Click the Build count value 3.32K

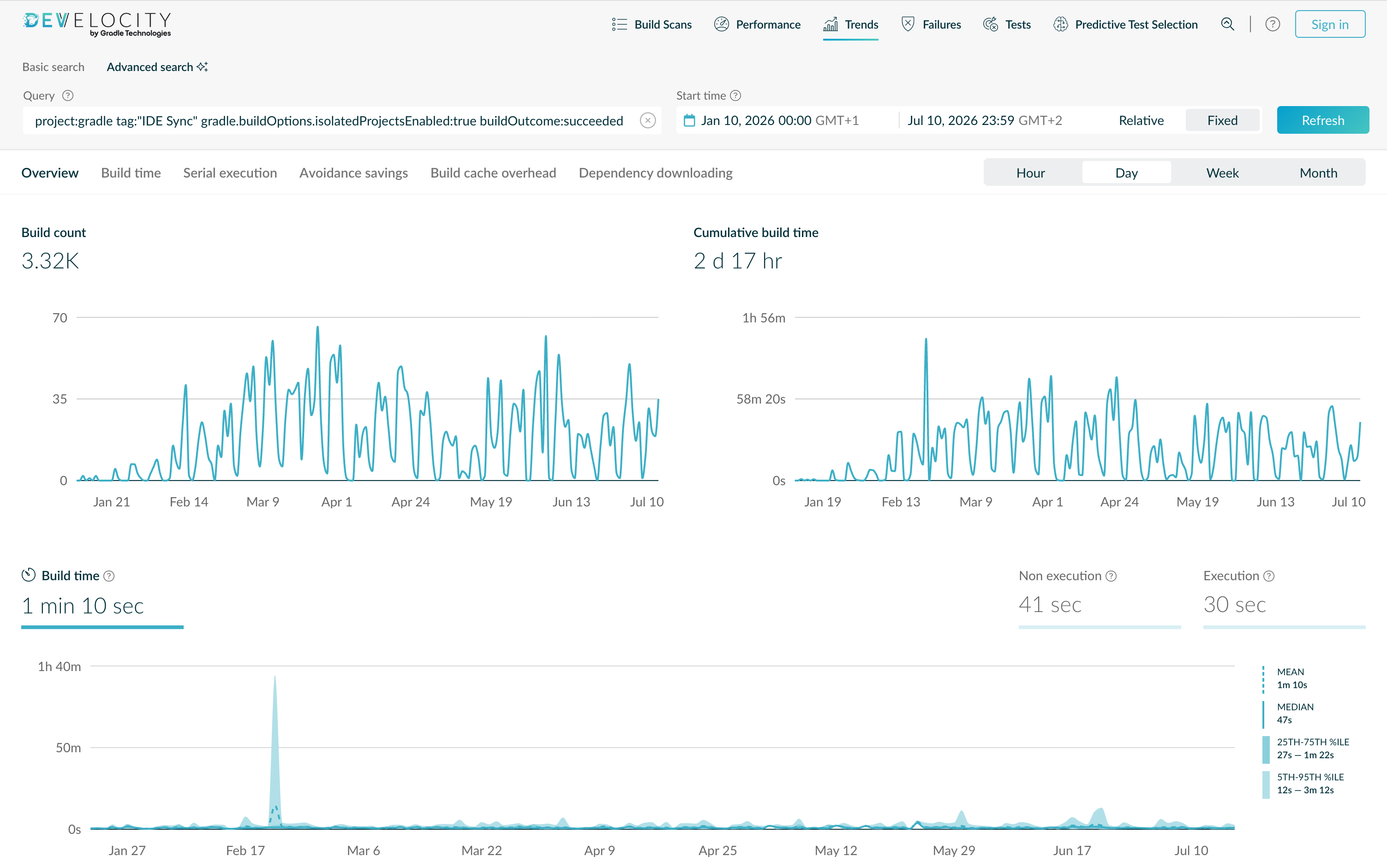point(50,261)
